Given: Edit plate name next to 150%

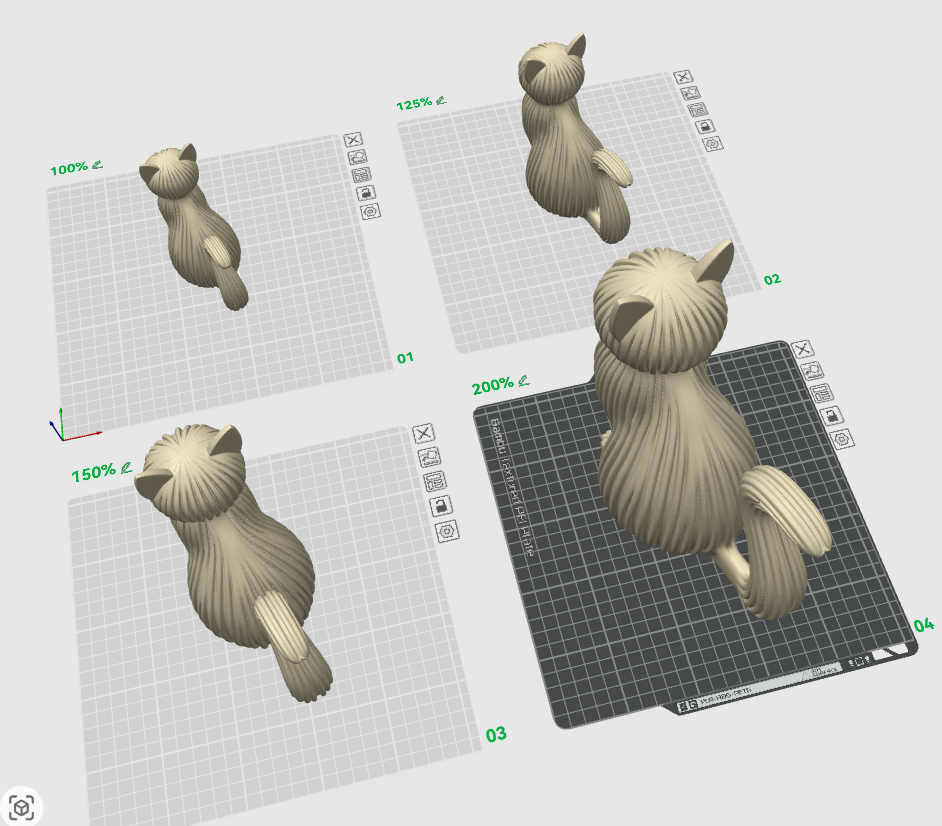Looking at the screenshot, I should click(x=126, y=467).
